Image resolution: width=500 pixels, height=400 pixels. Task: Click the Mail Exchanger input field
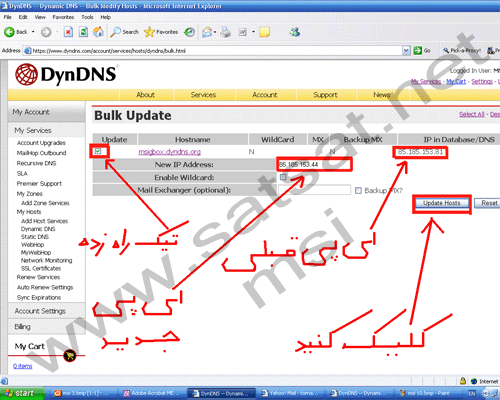314,190
